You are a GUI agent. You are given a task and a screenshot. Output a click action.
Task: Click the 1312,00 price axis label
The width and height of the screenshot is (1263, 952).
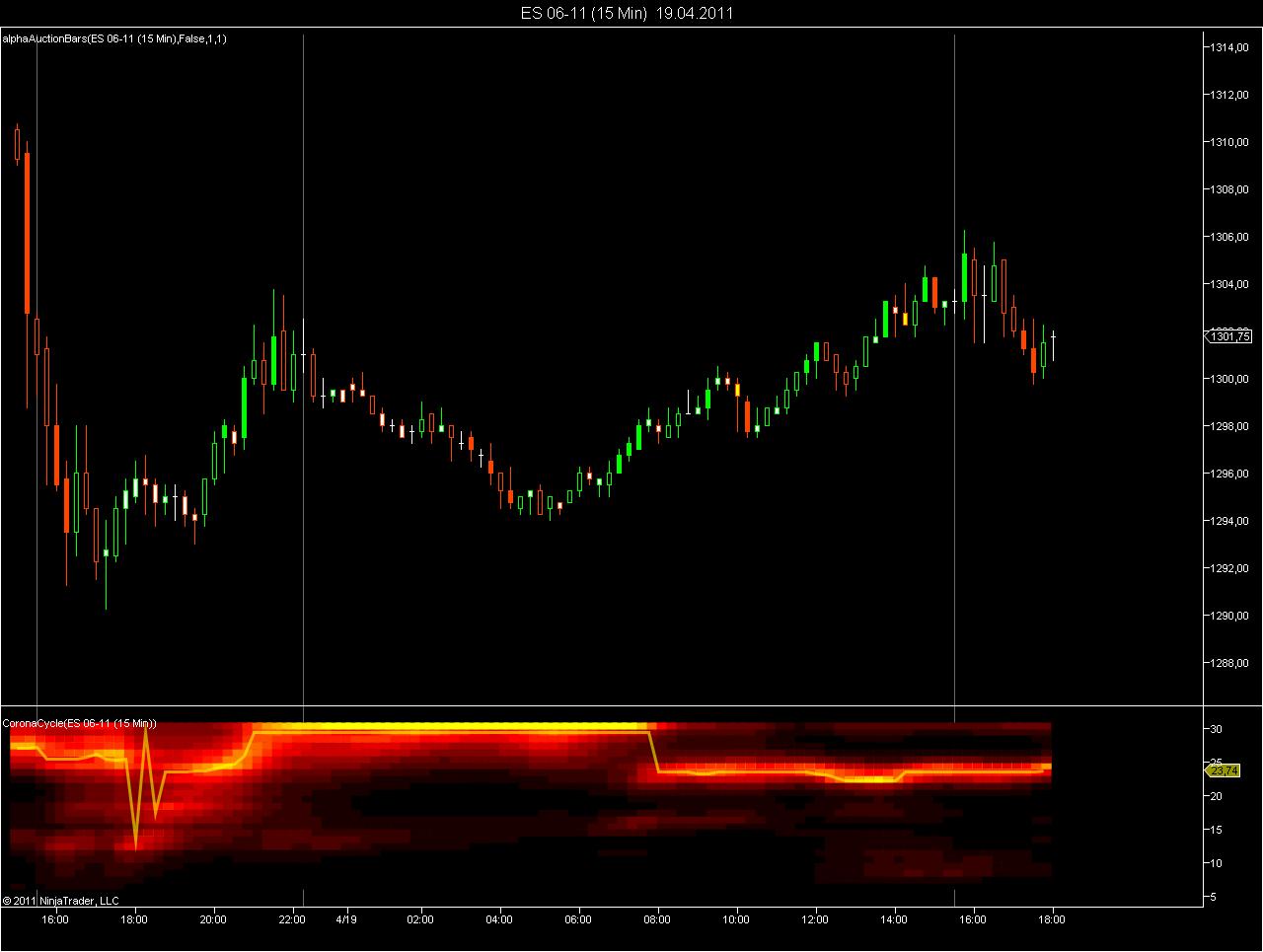(1230, 95)
